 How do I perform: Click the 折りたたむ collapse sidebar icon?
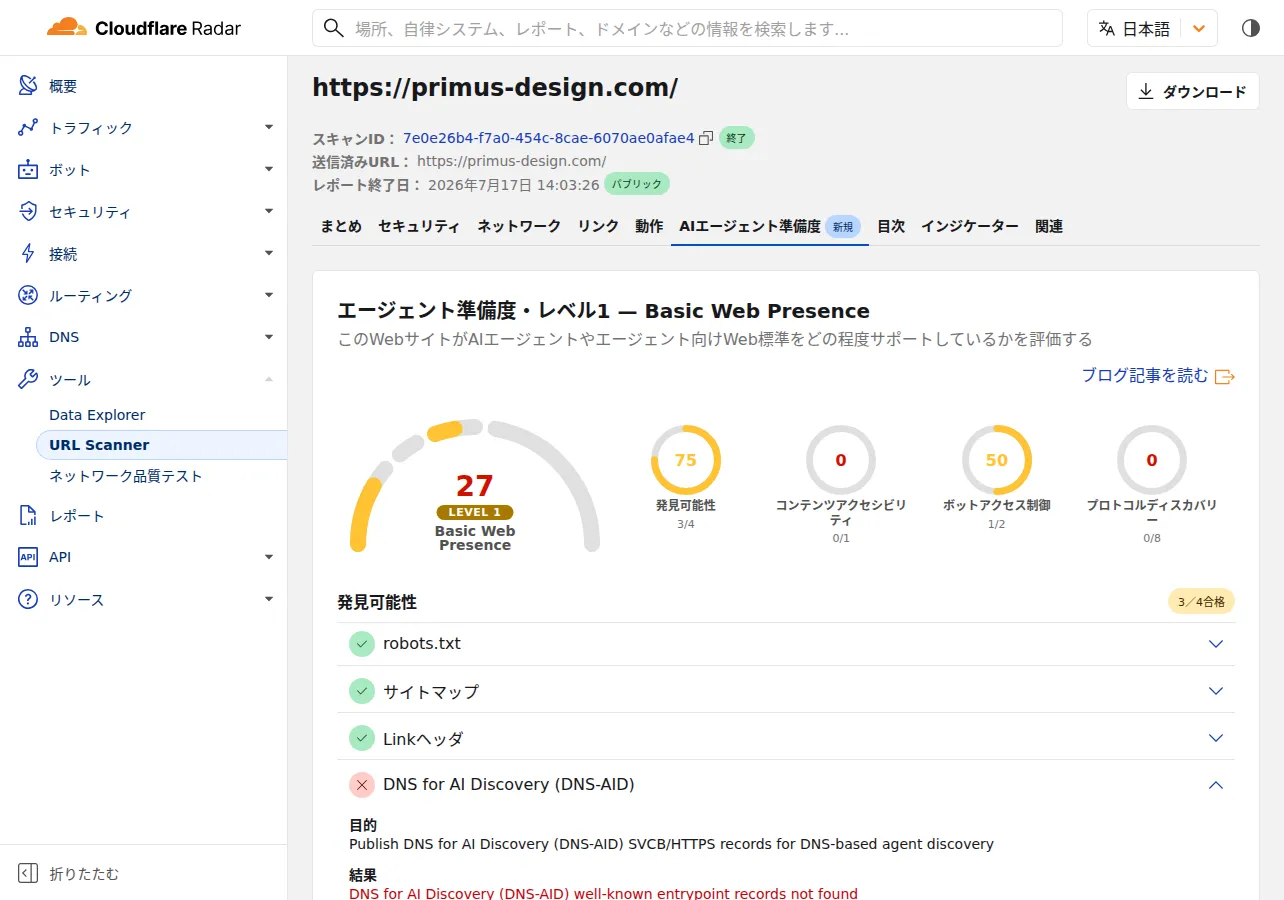tap(28, 874)
